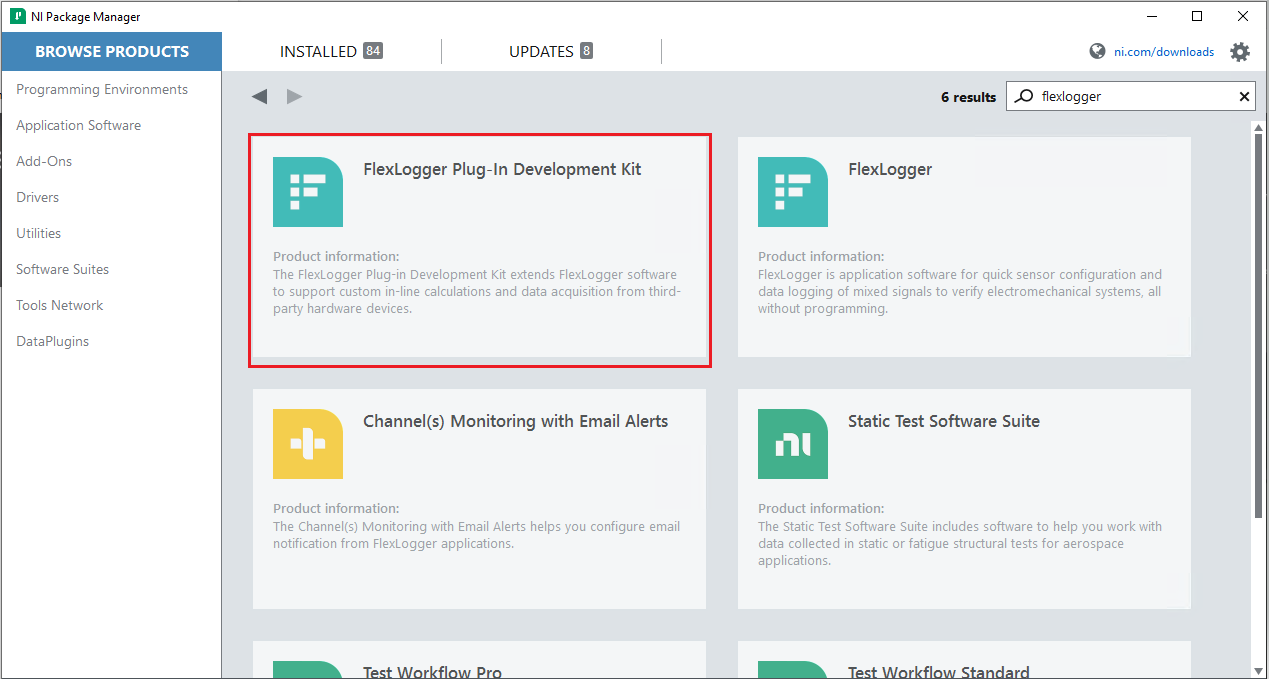Click the 8 updates count badge
Viewport: 1269px width, 679px height.
[x=586, y=51]
